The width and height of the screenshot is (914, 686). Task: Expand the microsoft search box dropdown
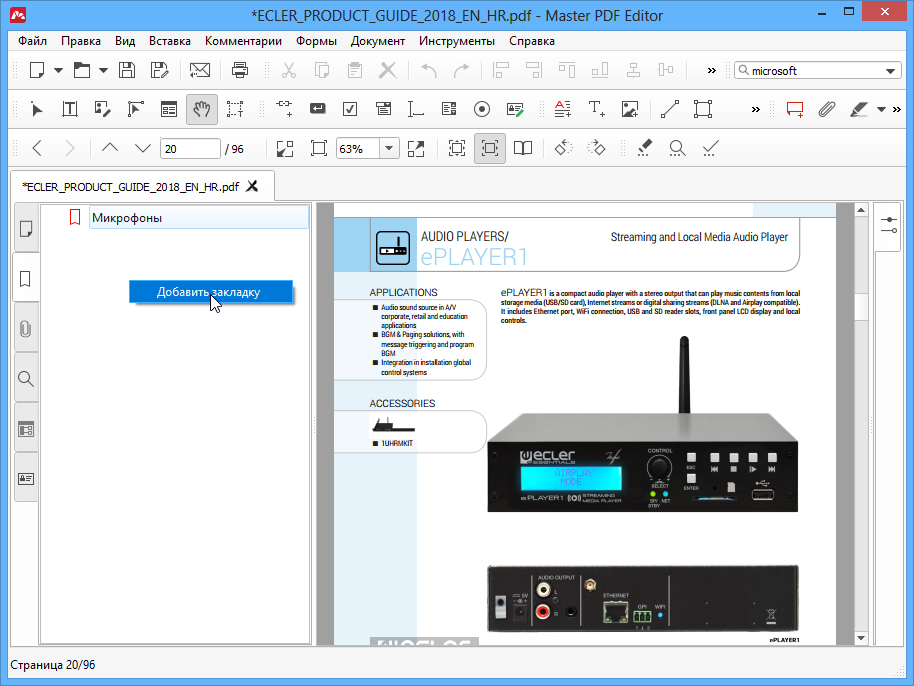coord(891,71)
